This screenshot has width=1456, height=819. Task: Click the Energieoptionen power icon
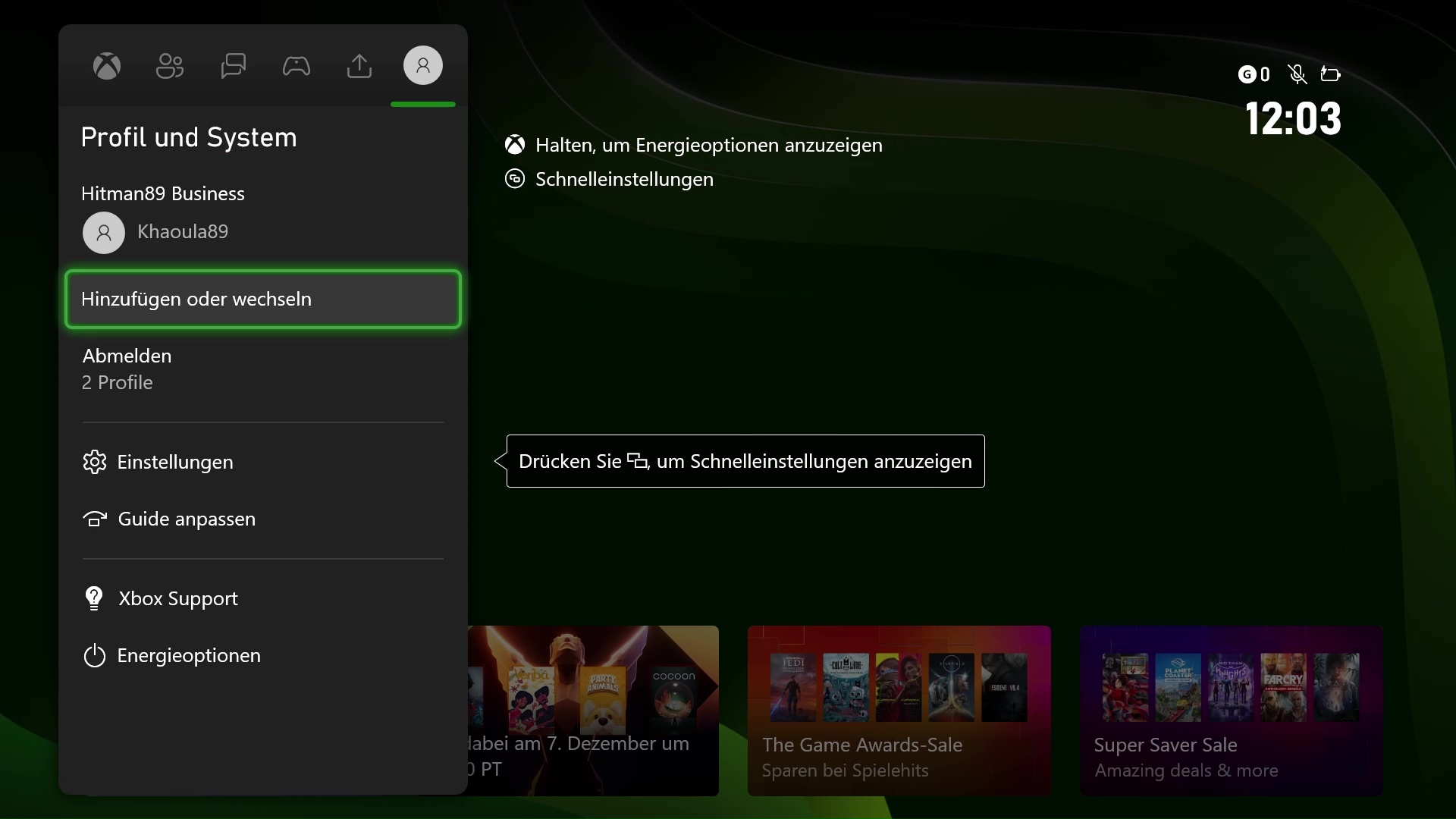(95, 655)
